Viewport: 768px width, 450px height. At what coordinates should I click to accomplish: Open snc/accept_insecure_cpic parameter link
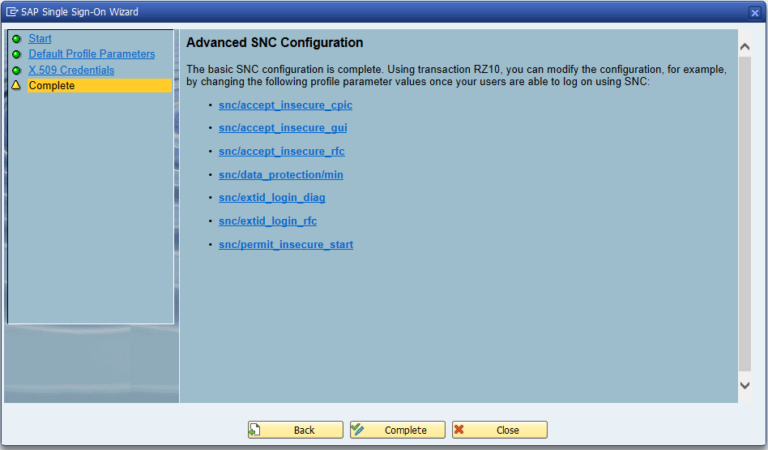point(286,105)
